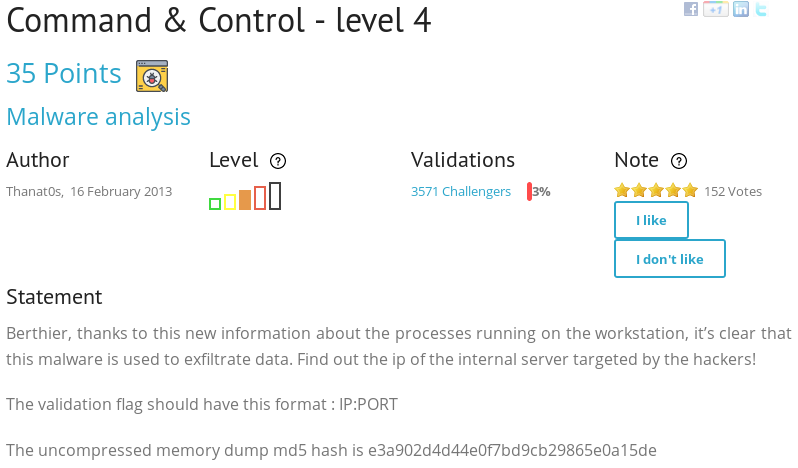Click the black highest difficulty level bar
Viewport: 798px width, 468px height.
(x=275, y=196)
